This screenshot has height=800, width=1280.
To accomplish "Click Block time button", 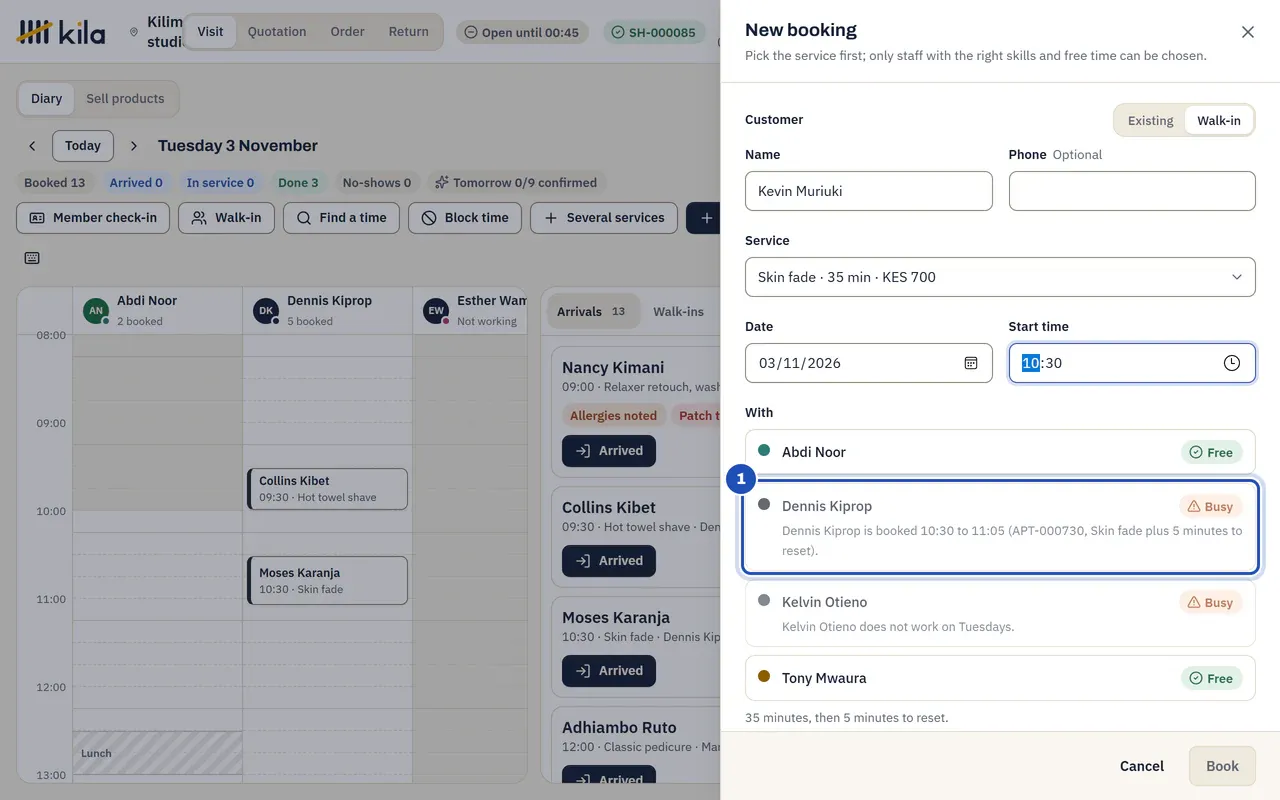I will point(465,218).
